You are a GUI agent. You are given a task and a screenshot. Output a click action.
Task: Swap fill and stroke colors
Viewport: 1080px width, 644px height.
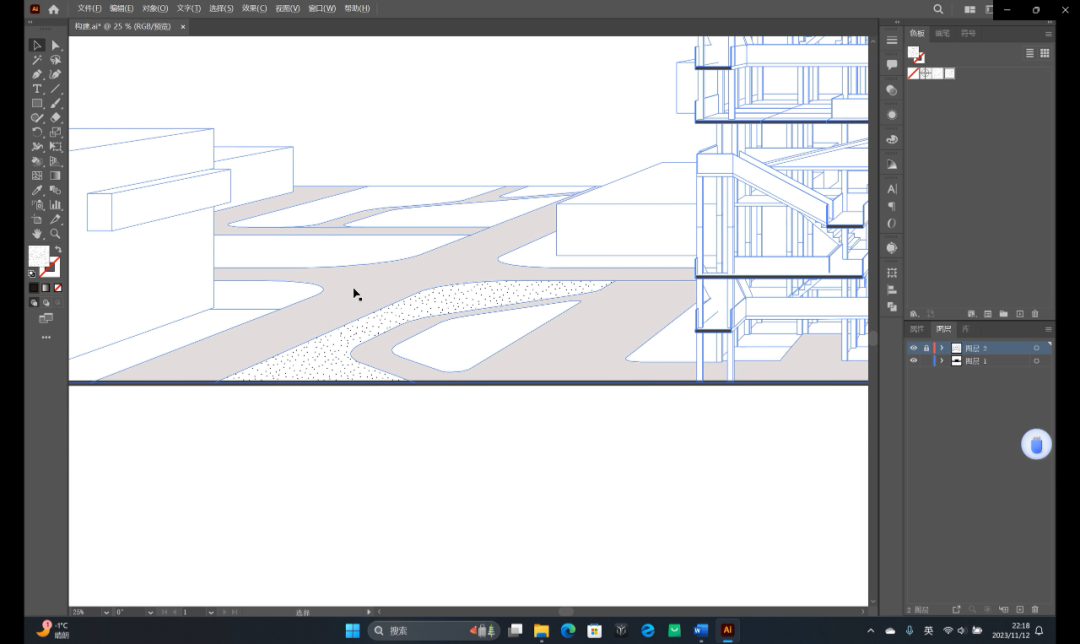click(x=58, y=250)
